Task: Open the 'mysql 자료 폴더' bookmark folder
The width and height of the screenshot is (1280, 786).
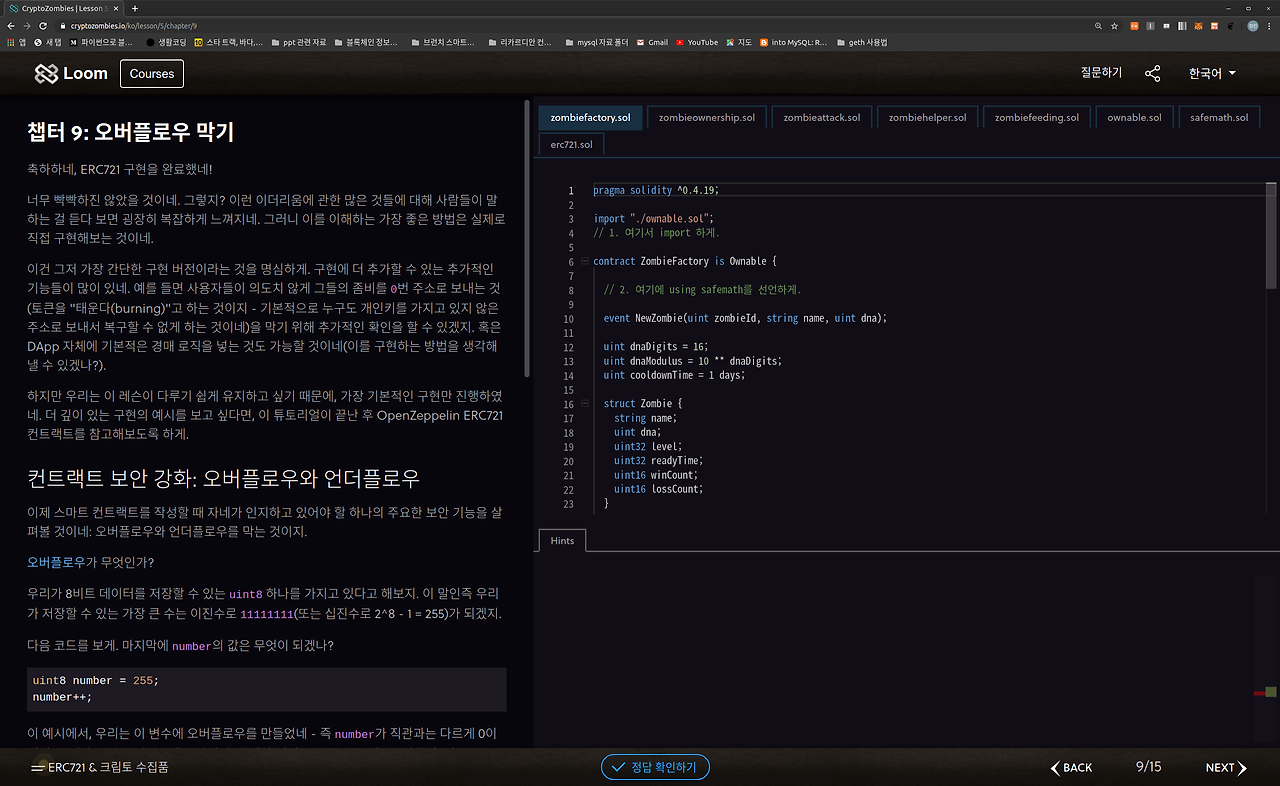Action: point(597,42)
